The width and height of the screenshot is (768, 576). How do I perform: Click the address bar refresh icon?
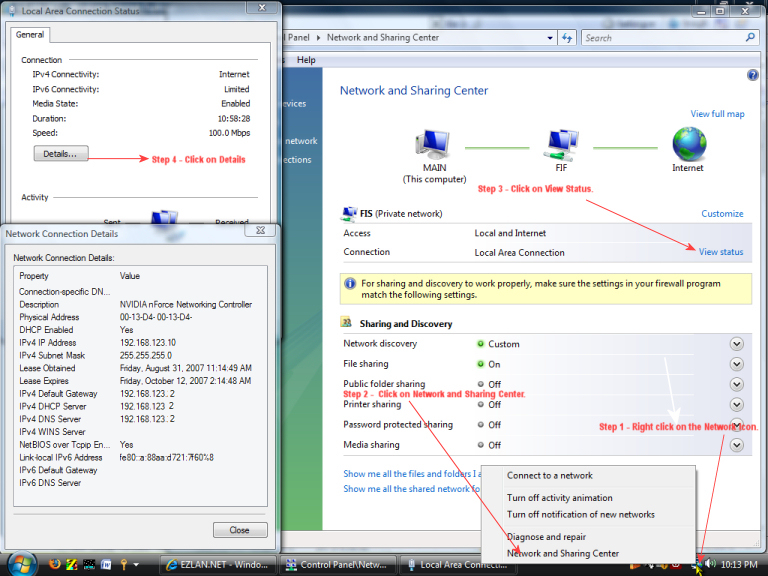(x=567, y=38)
